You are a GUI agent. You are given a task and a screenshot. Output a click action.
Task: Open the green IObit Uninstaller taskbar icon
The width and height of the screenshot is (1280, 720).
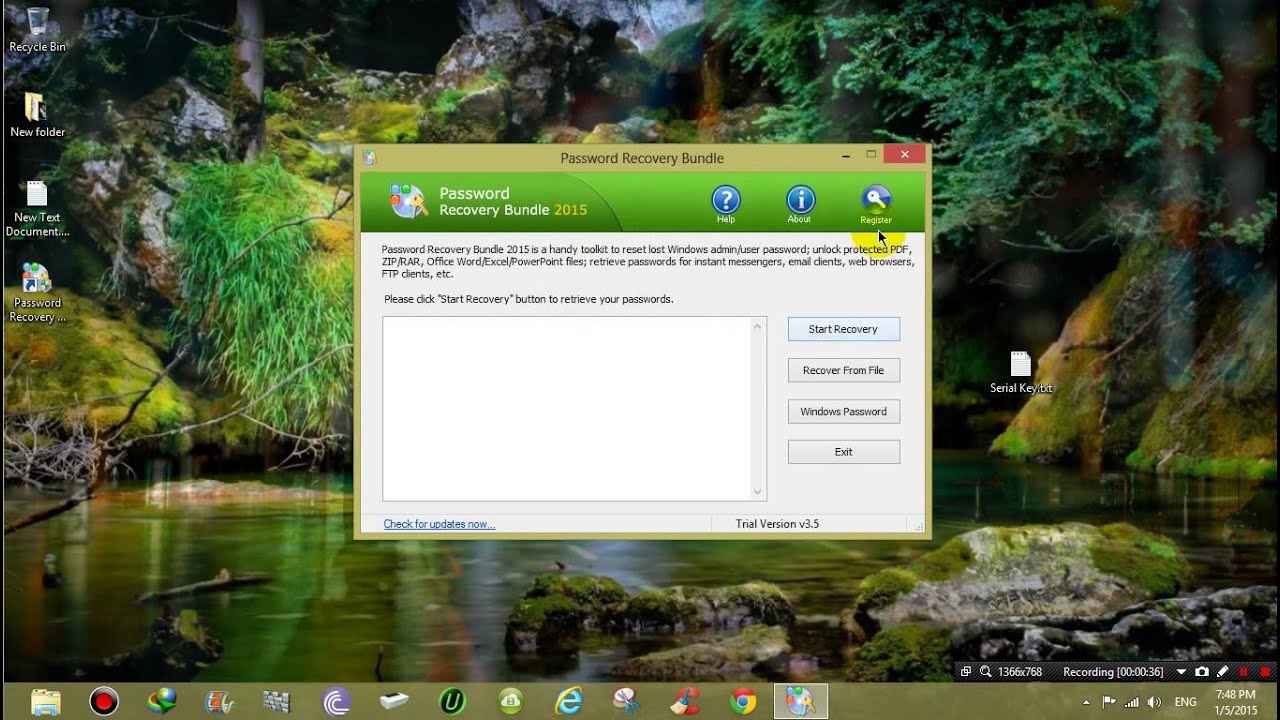click(452, 702)
